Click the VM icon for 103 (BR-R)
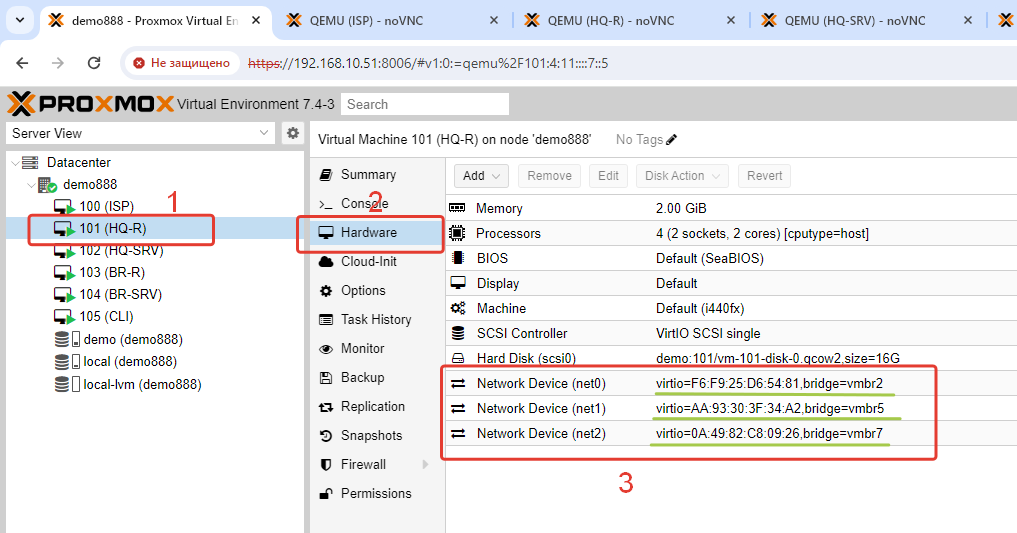 point(64,273)
